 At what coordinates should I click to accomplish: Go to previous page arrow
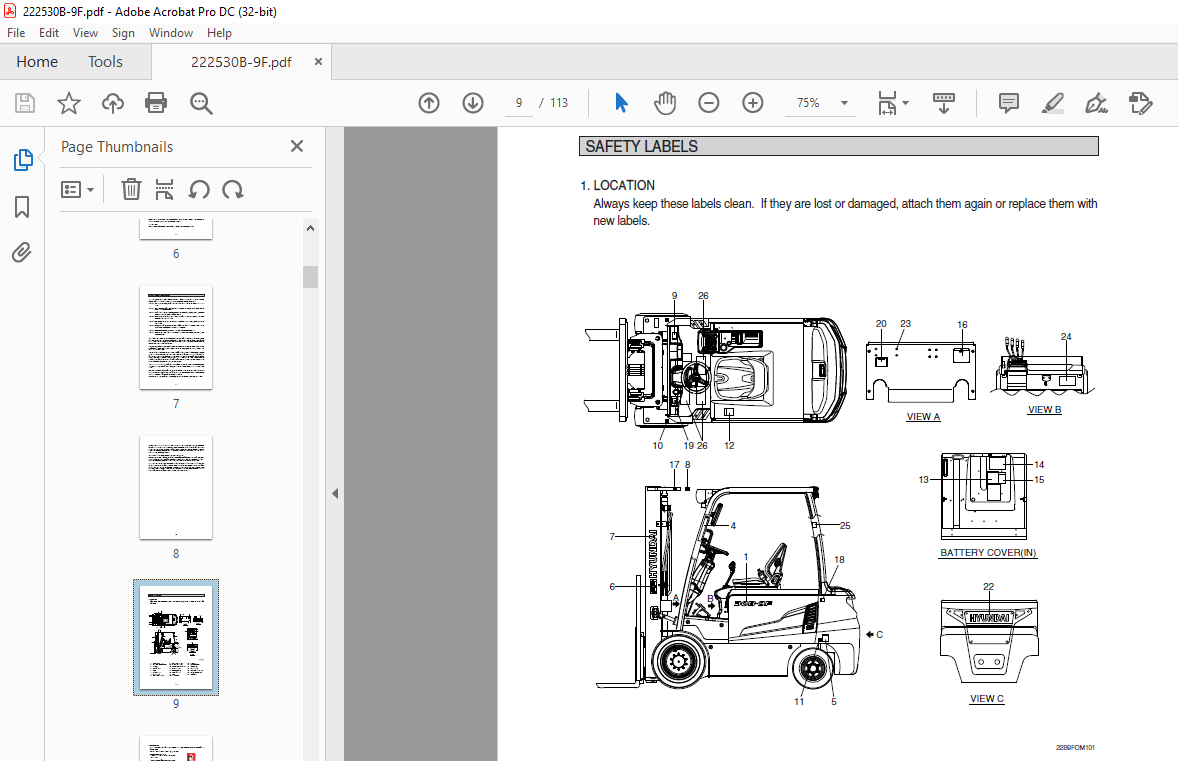pyautogui.click(x=429, y=103)
